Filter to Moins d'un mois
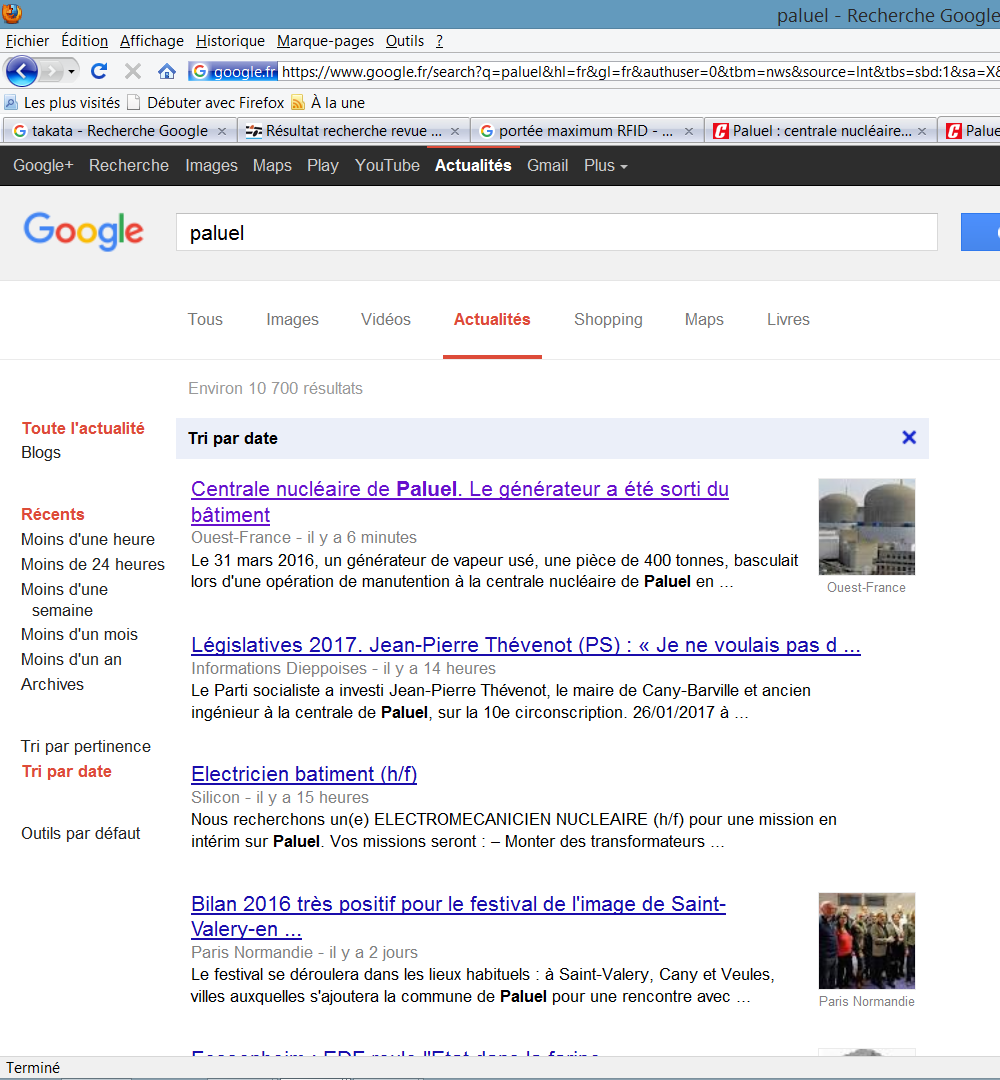Viewport: 1000px width, 1080px height. [x=79, y=634]
